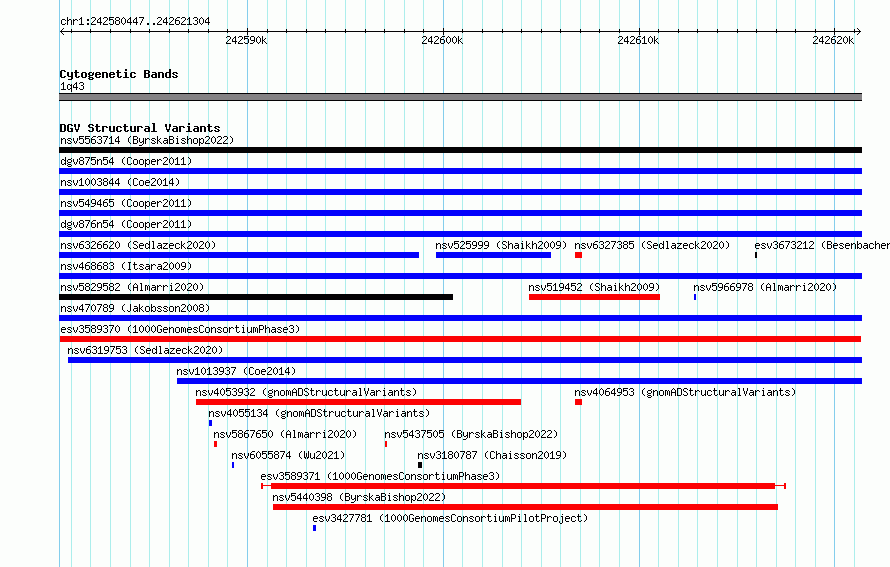Open the nsv5867650 (Almarri2020) label
The width and height of the screenshot is (890, 567).
pyautogui.click(x=285, y=434)
